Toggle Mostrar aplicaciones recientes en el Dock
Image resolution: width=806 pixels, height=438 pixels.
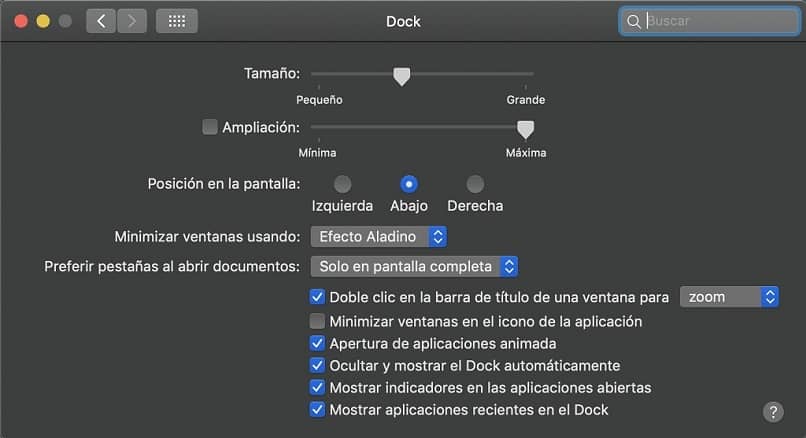click(318, 410)
